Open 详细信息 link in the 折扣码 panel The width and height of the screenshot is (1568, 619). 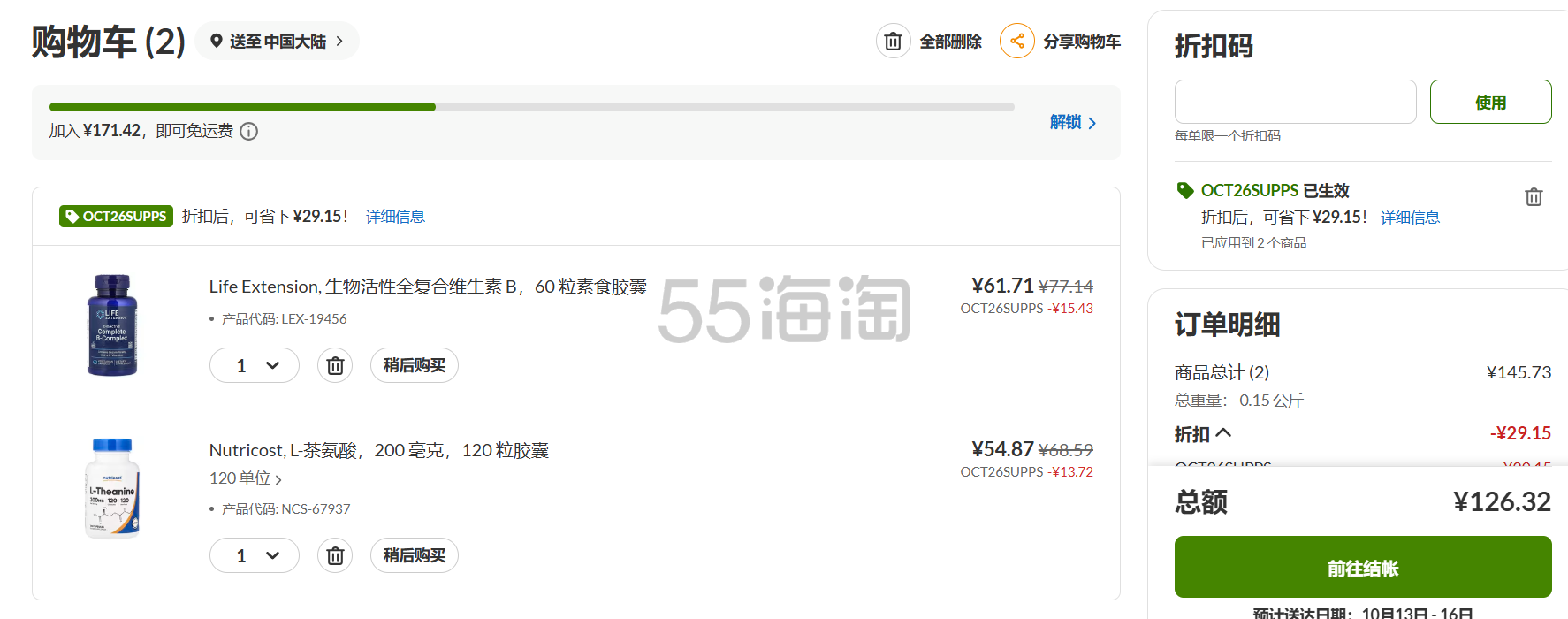(1410, 218)
